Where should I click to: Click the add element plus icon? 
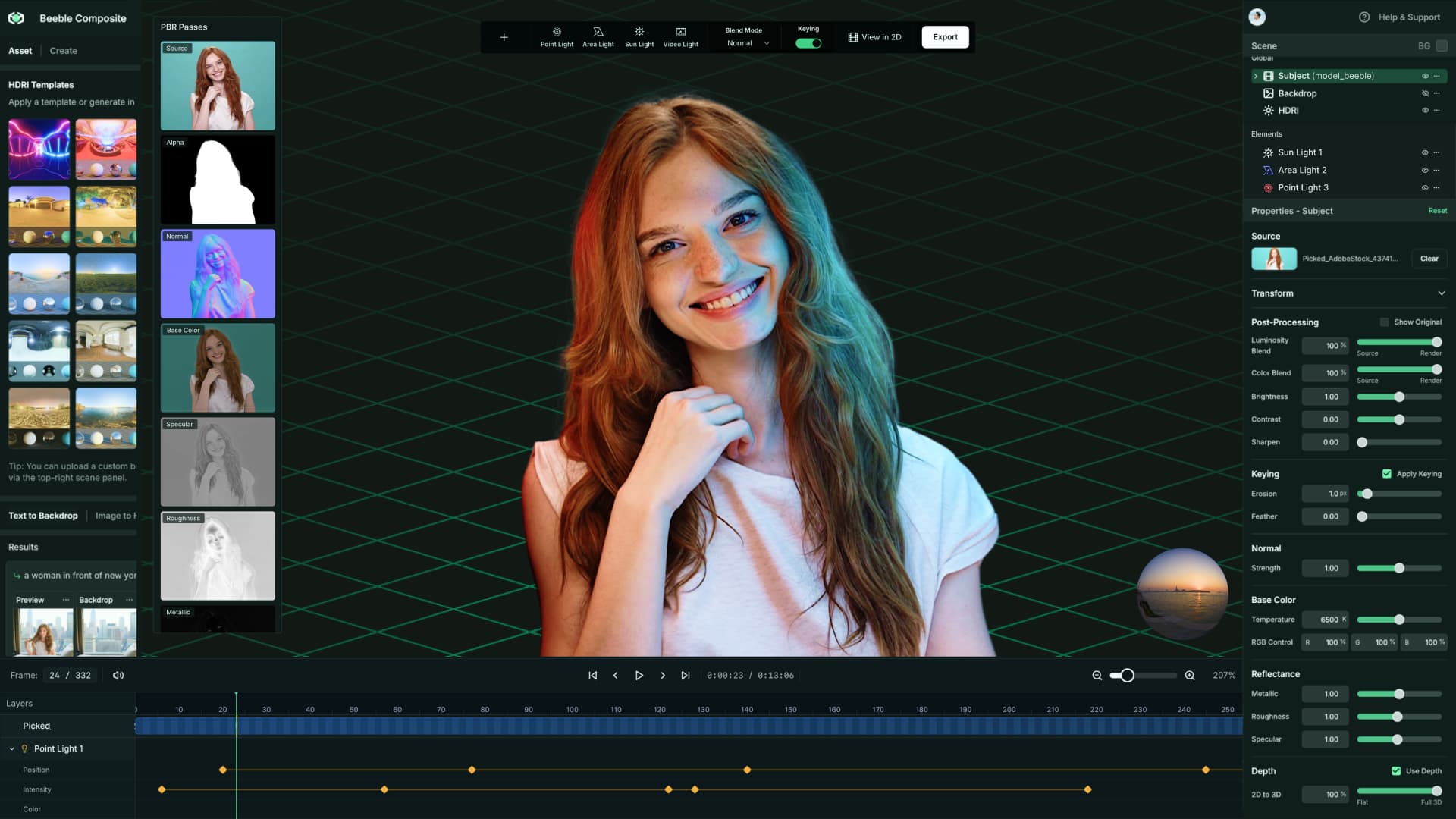pos(504,36)
